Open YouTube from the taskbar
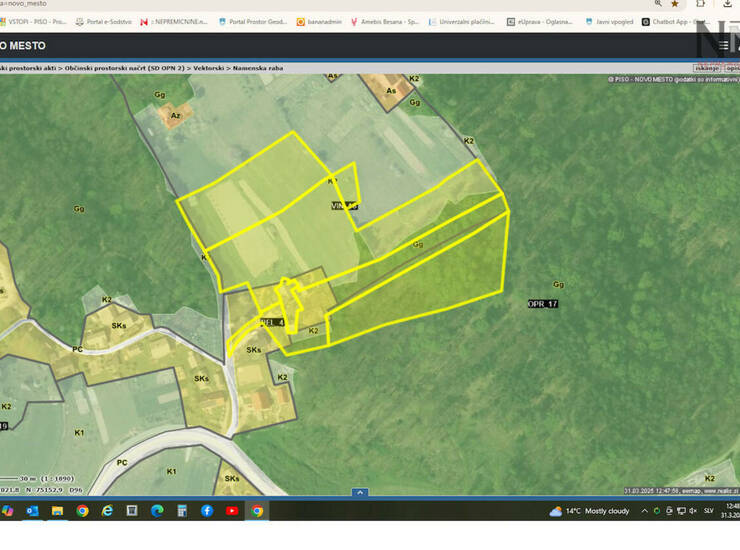This screenshot has width=740, height=550. pos(232,510)
